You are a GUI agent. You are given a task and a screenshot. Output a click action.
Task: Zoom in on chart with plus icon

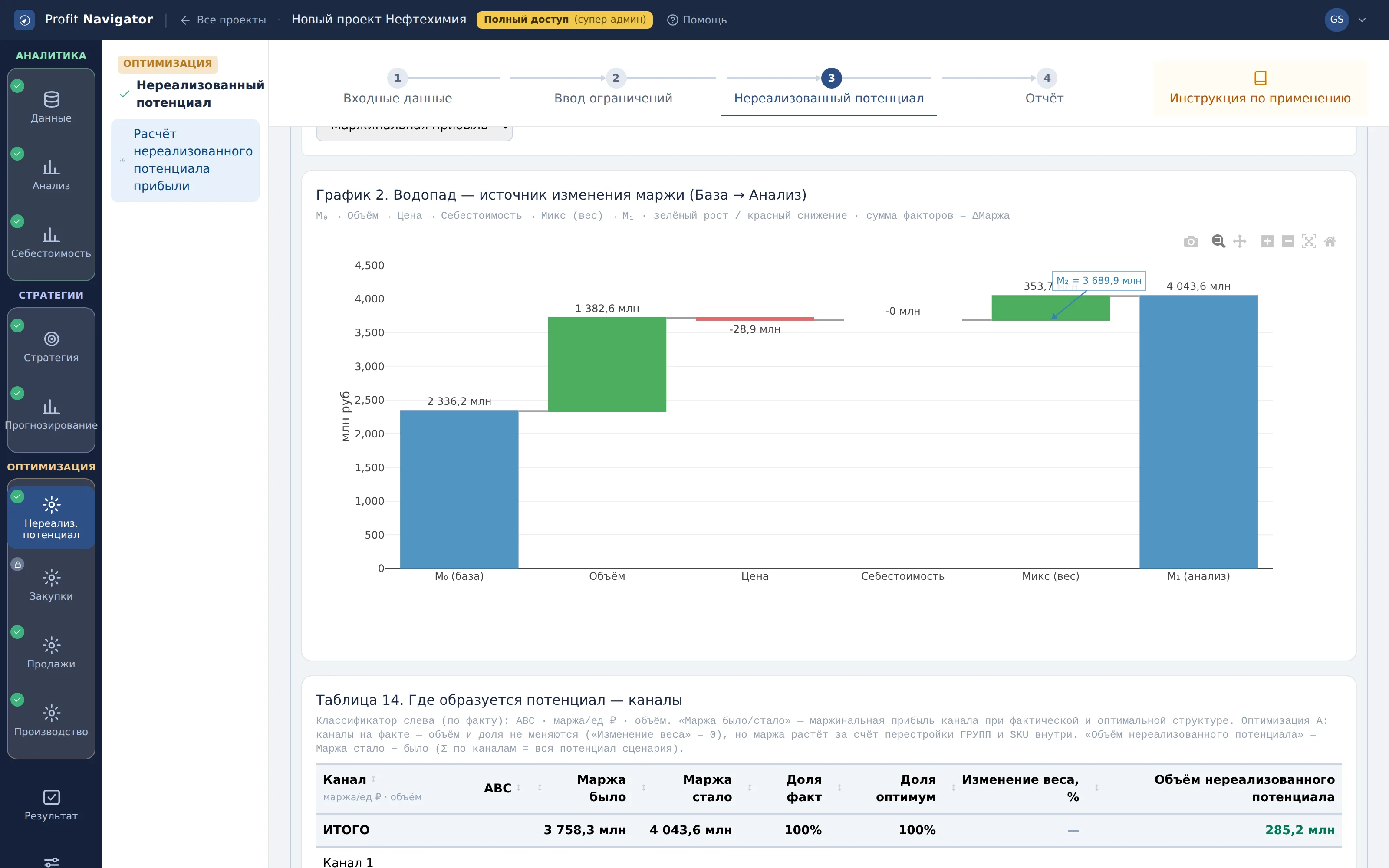point(1267,242)
